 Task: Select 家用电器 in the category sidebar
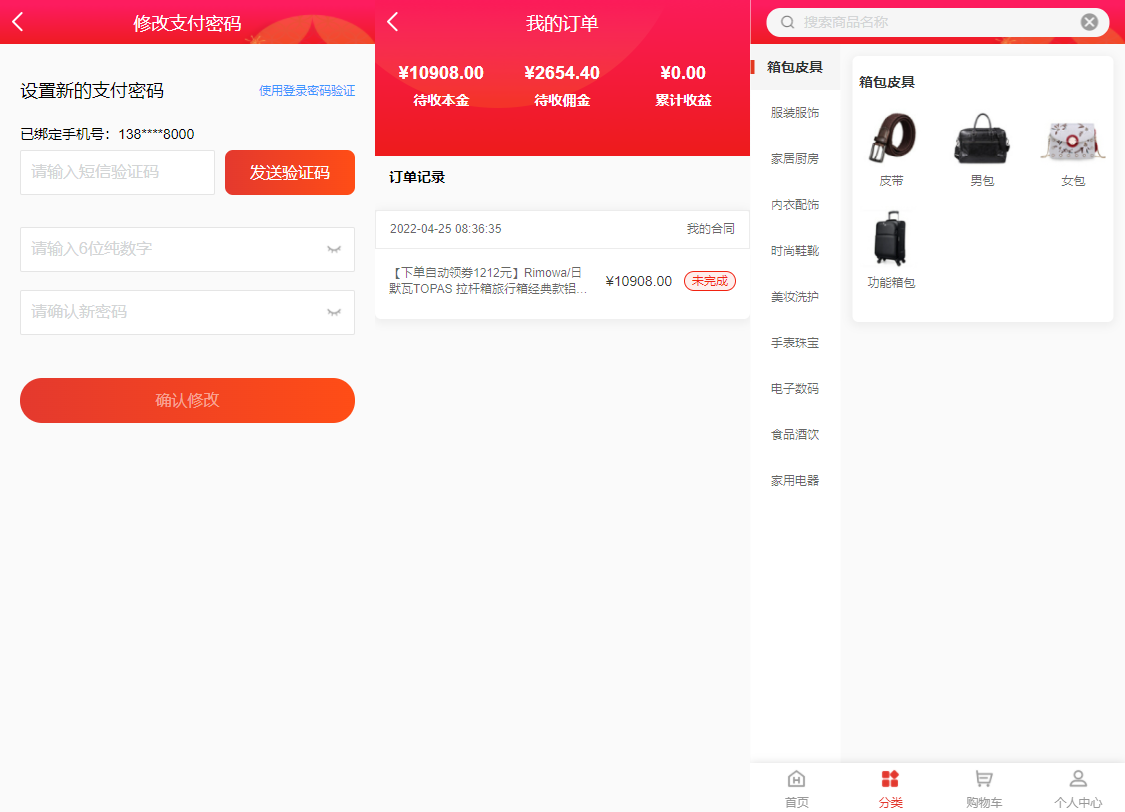point(795,481)
